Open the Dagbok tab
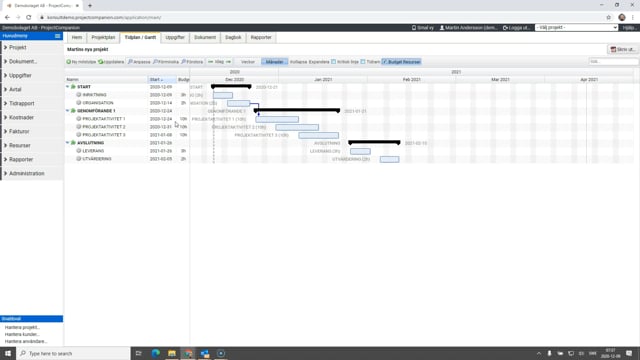This screenshot has height=360, width=640. [x=233, y=38]
